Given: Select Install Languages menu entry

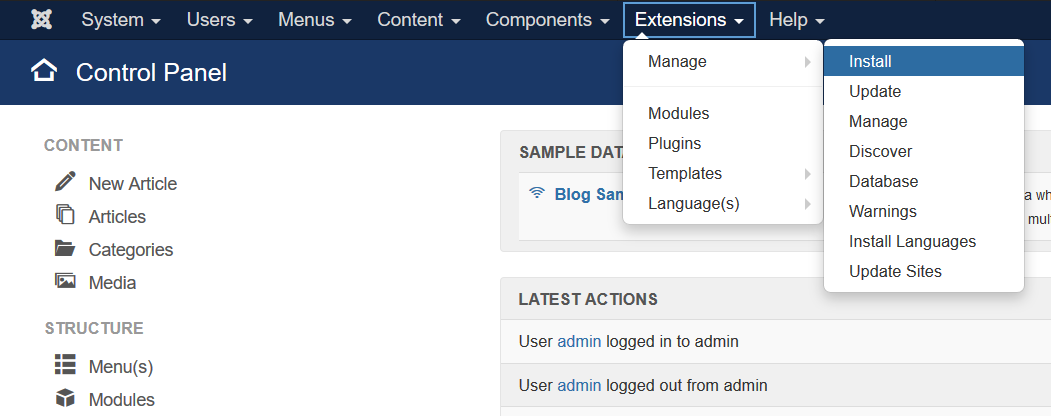Looking at the screenshot, I should tap(912, 242).
